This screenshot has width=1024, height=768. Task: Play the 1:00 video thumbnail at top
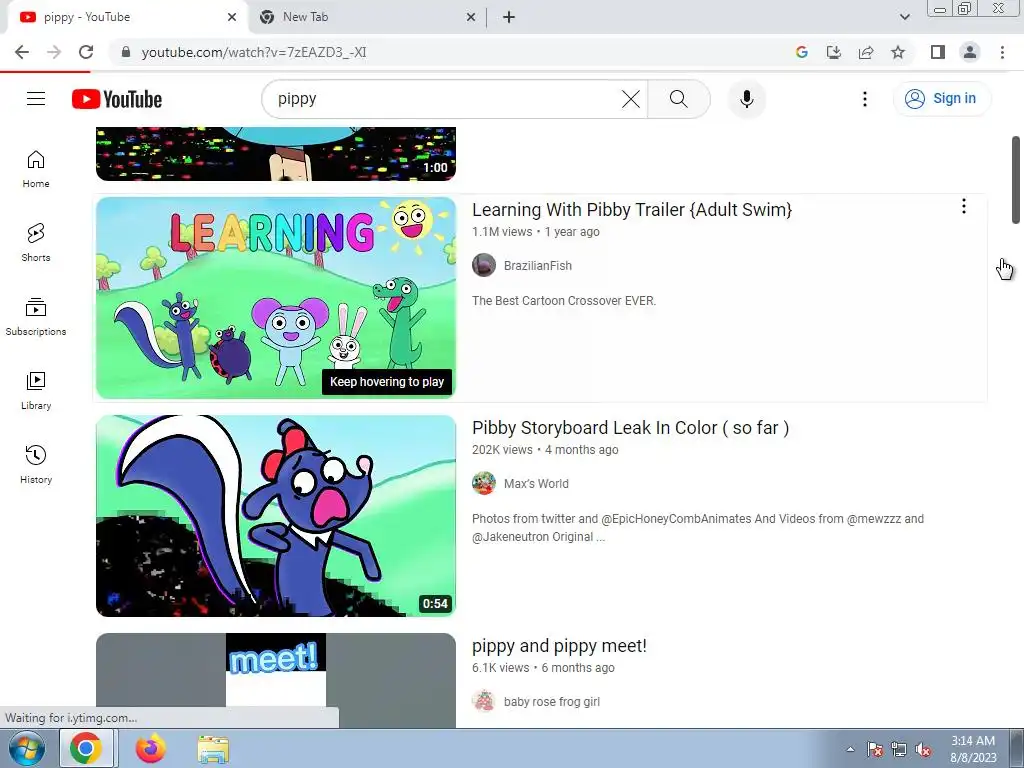point(276,153)
